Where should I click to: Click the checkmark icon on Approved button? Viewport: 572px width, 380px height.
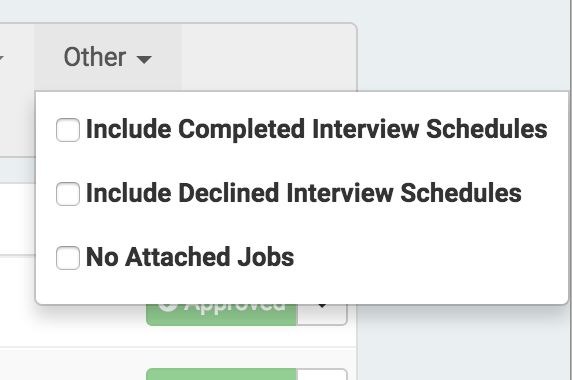168,306
